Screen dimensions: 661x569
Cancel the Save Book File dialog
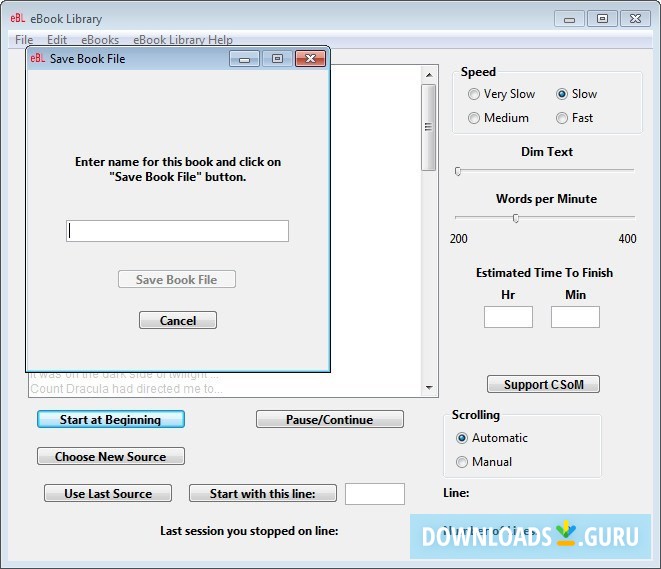[x=178, y=320]
